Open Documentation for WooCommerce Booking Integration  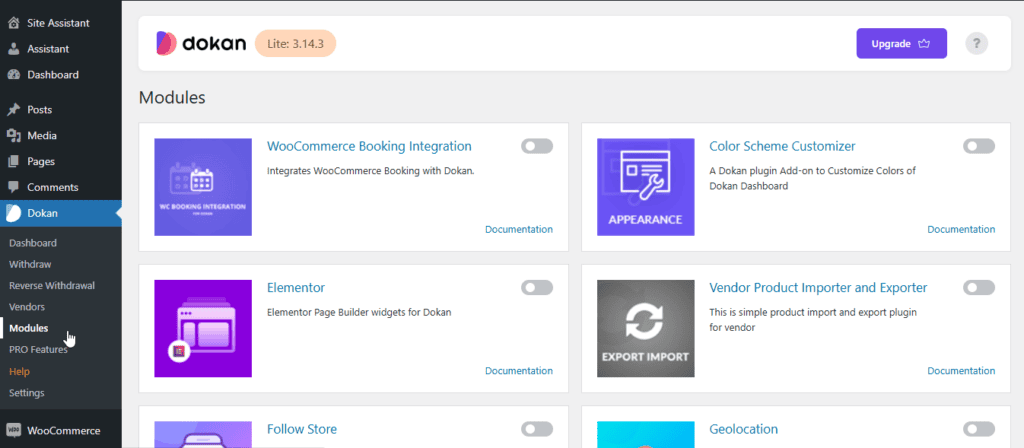pos(519,229)
